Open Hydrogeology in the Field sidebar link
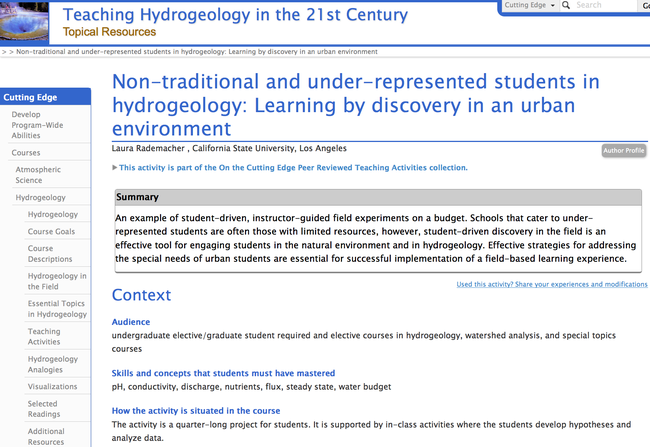The width and height of the screenshot is (650, 447). click(57, 281)
